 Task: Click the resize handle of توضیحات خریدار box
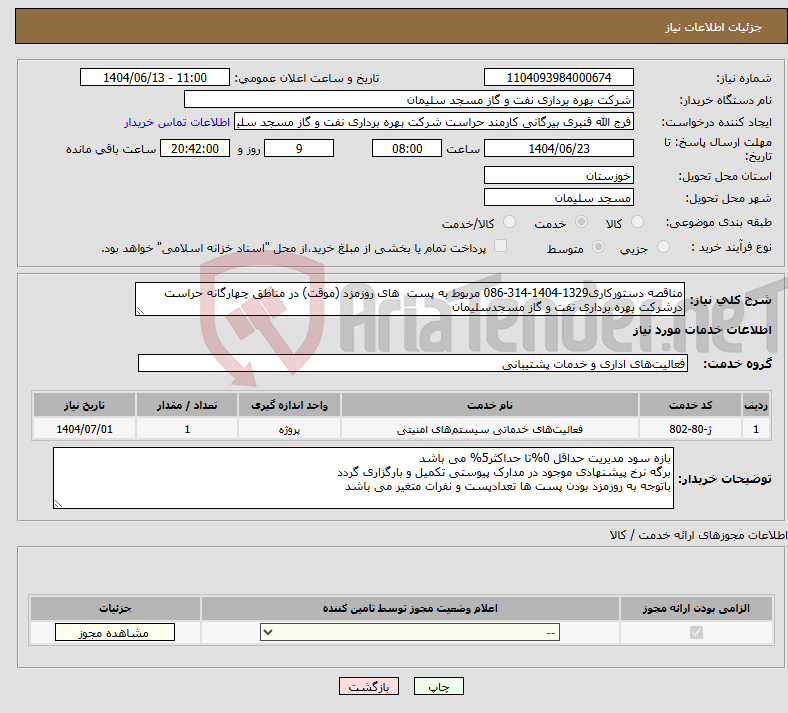[x=59, y=503]
